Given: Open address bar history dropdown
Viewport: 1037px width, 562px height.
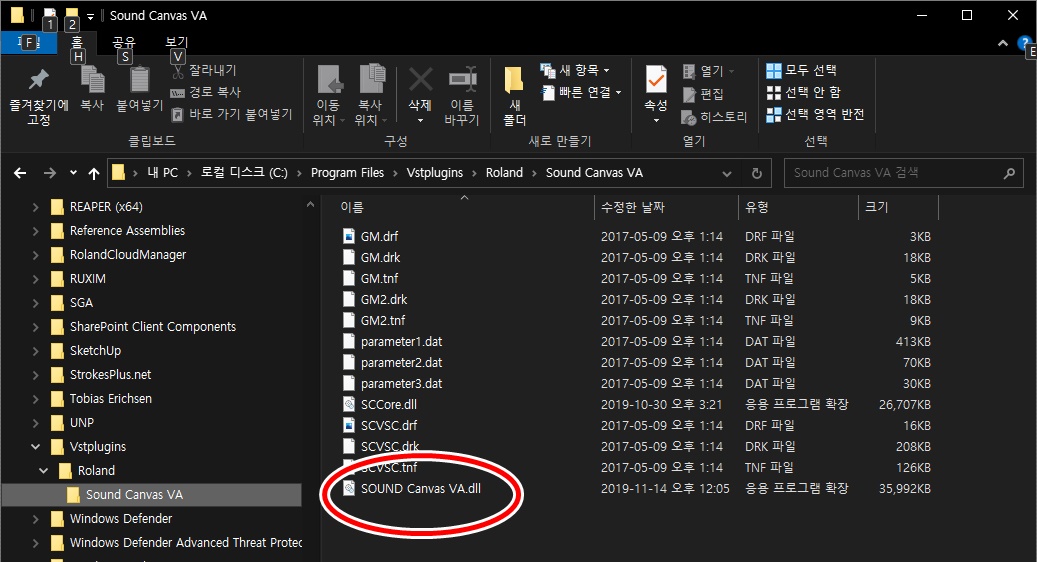Looking at the screenshot, I should (727, 173).
